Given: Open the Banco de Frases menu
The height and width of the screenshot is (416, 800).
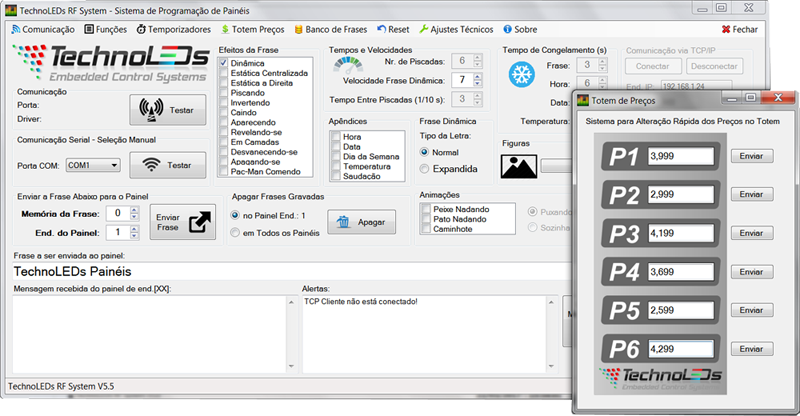Looking at the screenshot, I should coord(331,30).
